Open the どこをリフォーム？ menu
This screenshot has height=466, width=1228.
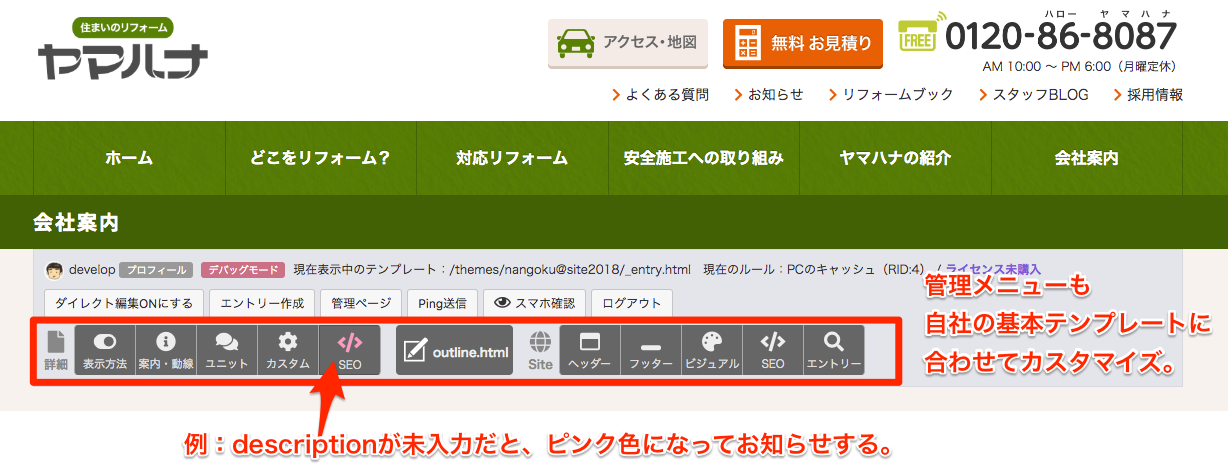(320, 158)
